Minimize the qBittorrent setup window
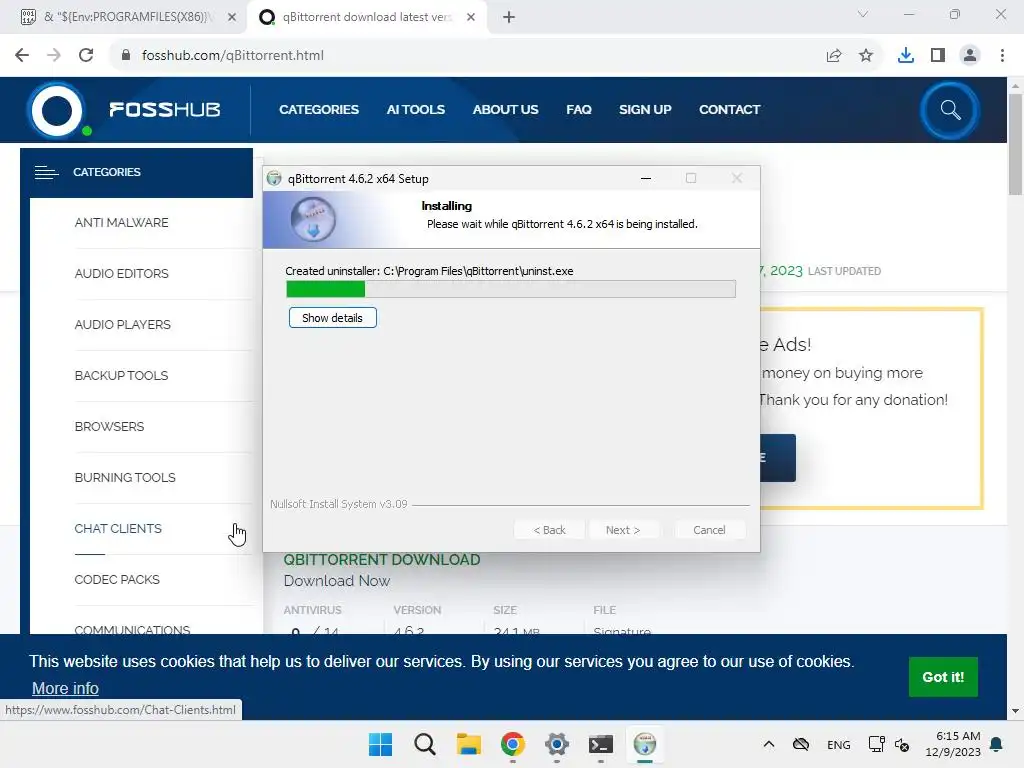Screen dimensions: 1024x768 646,178
